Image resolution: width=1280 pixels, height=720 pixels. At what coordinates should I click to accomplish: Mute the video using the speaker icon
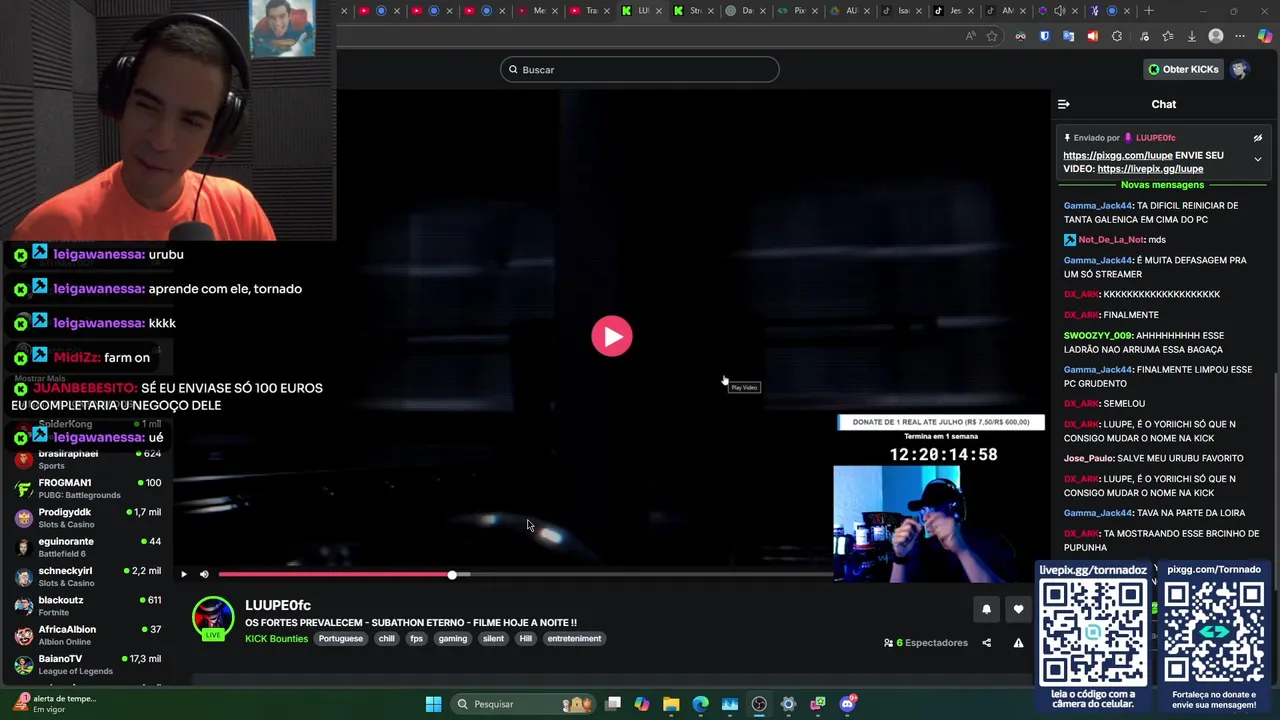[x=204, y=574]
